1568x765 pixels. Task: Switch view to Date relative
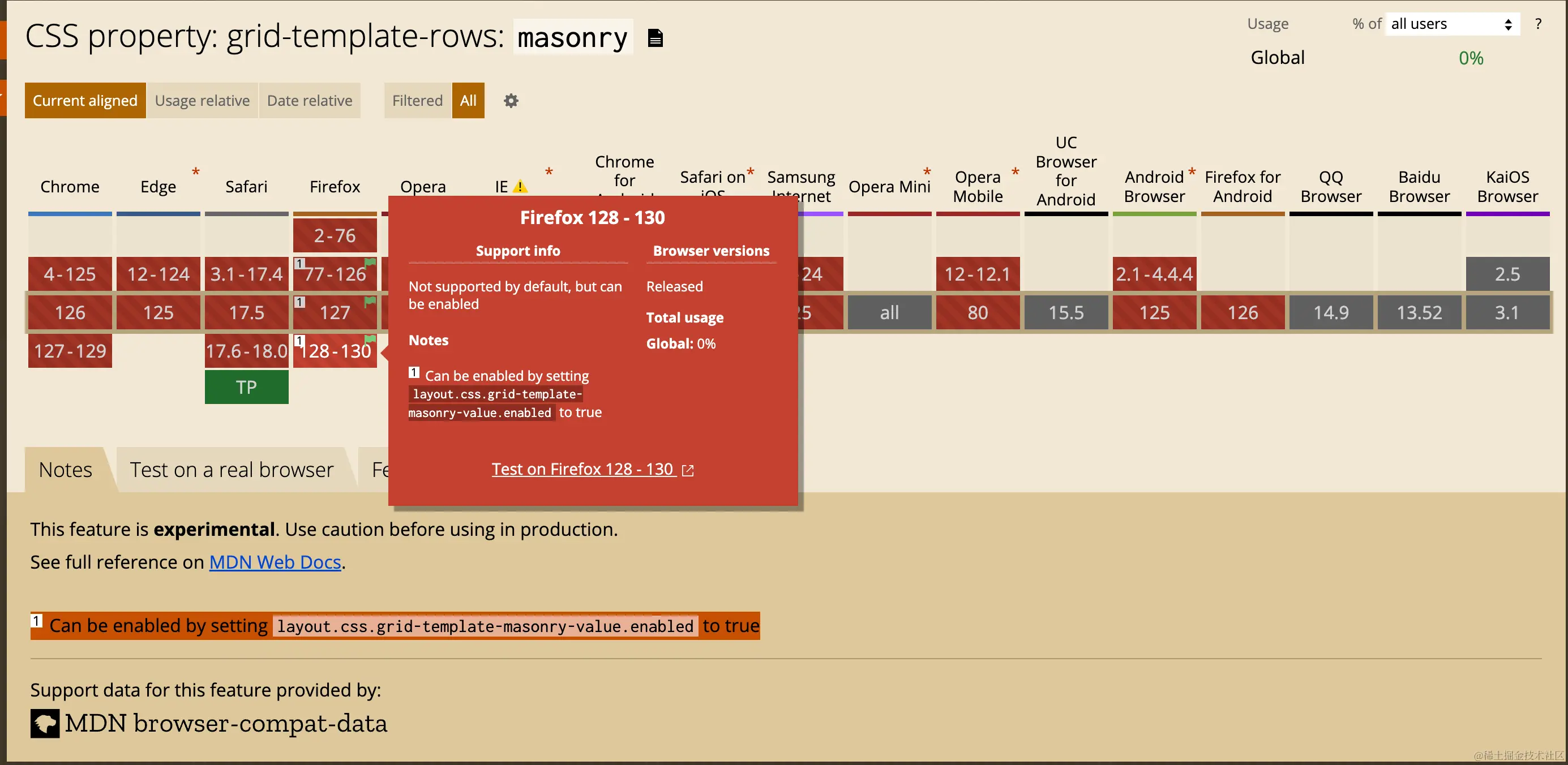tap(309, 100)
